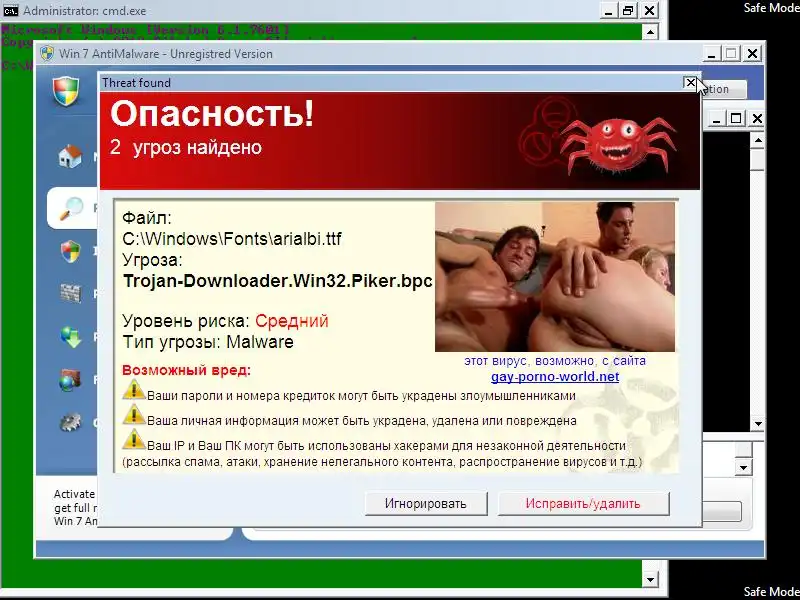Click the Игнорировать button
Screen dimensions: 800x600
pos(426,504)
